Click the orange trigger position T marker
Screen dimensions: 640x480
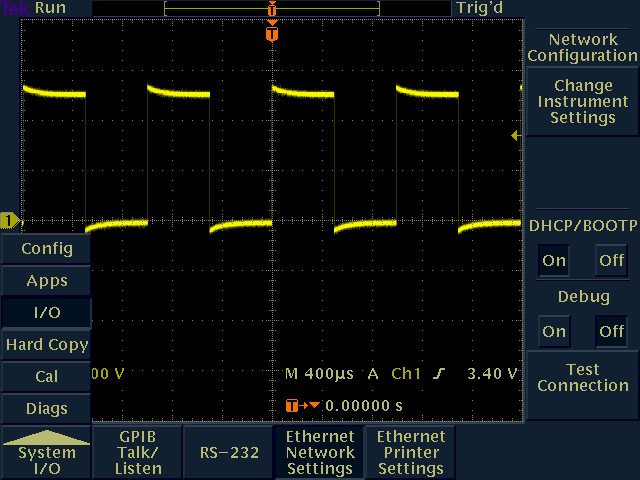(272, 34)
